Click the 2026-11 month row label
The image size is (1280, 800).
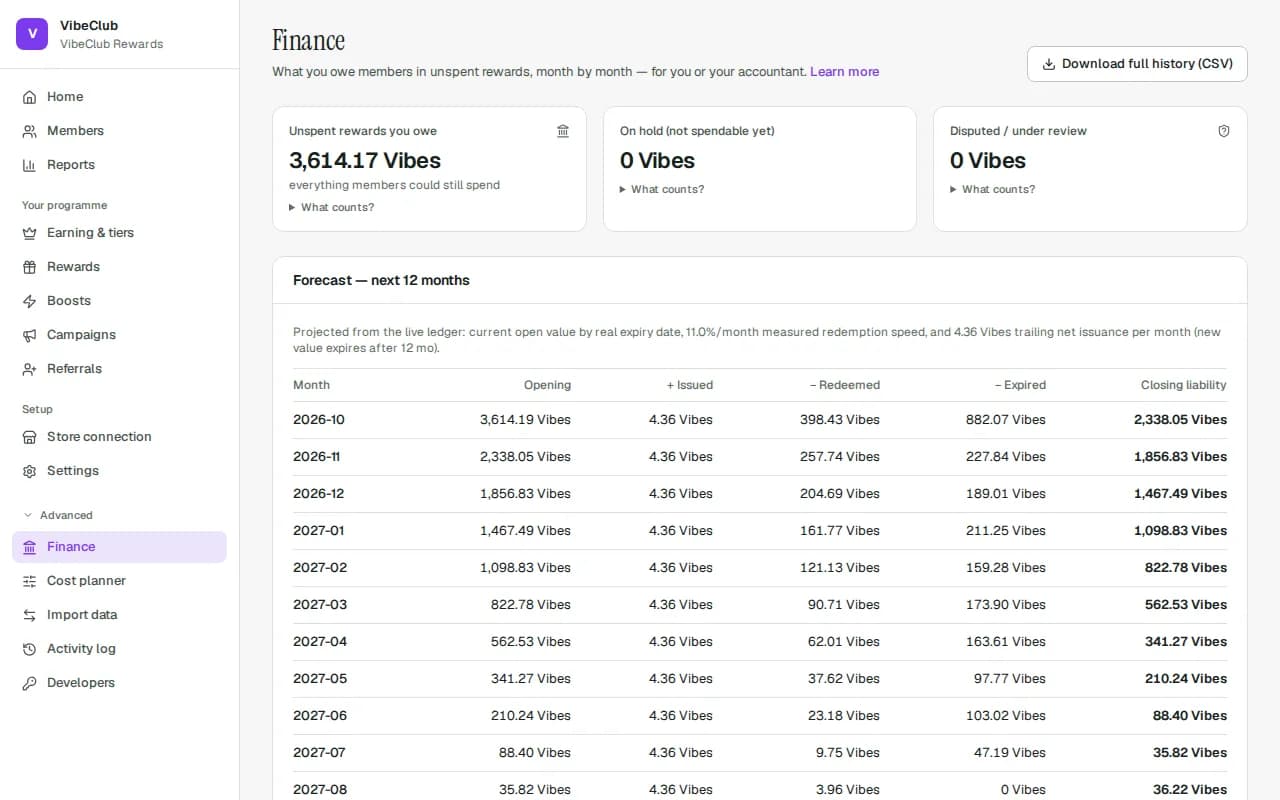click(x=317, y=457)
